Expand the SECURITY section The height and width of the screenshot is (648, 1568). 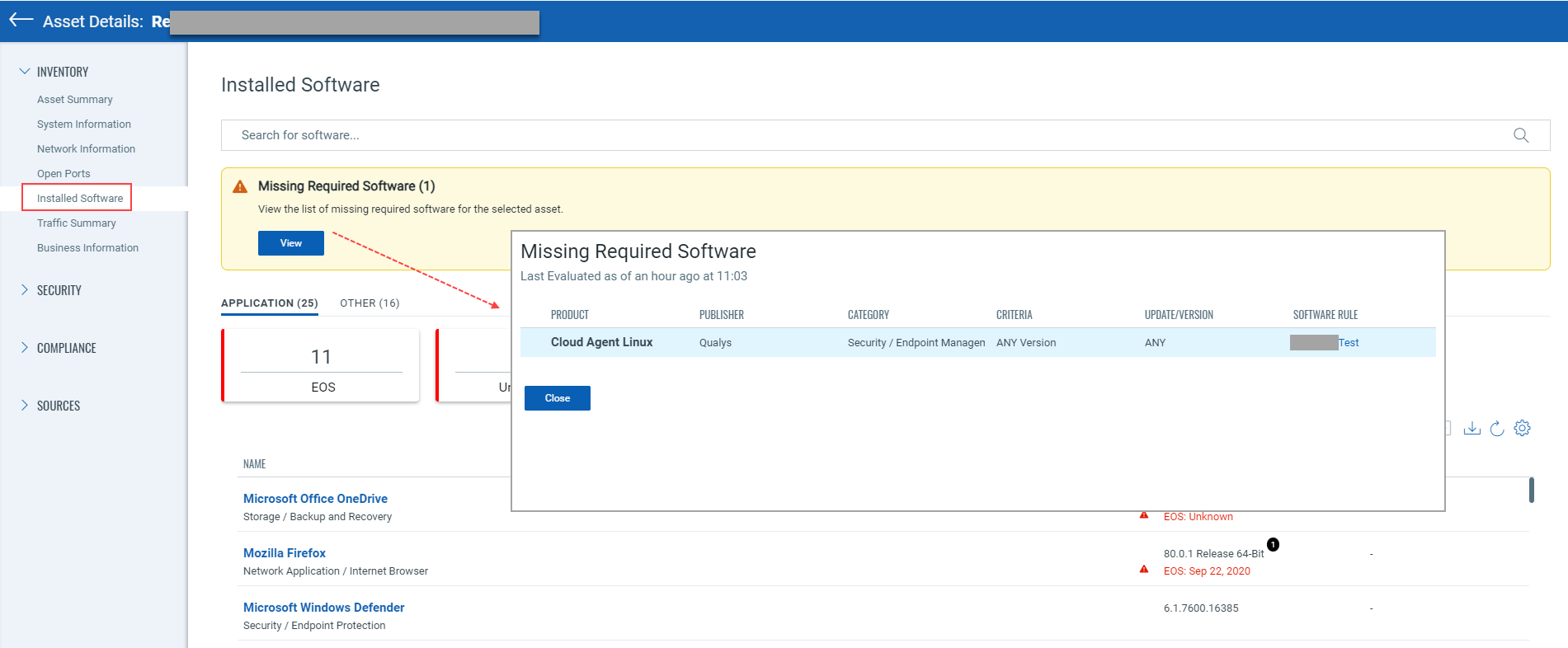[x=25, y=290]
